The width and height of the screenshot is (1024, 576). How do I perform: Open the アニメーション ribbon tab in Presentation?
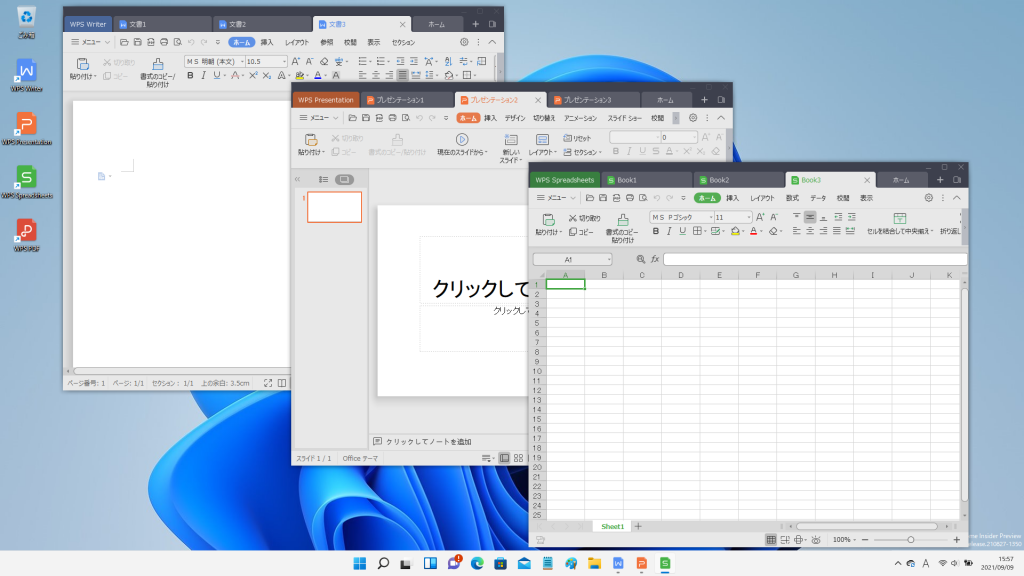[x=581, y=118]
